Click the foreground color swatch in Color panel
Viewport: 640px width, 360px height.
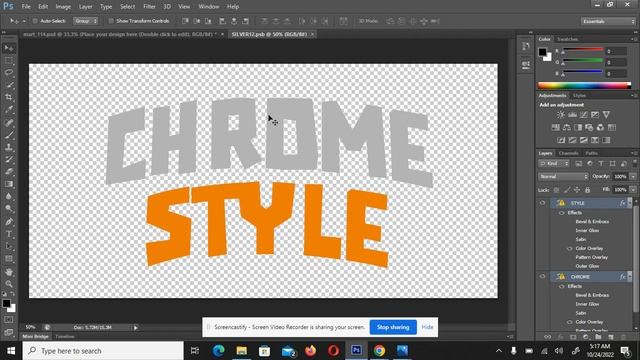point(542,52)
